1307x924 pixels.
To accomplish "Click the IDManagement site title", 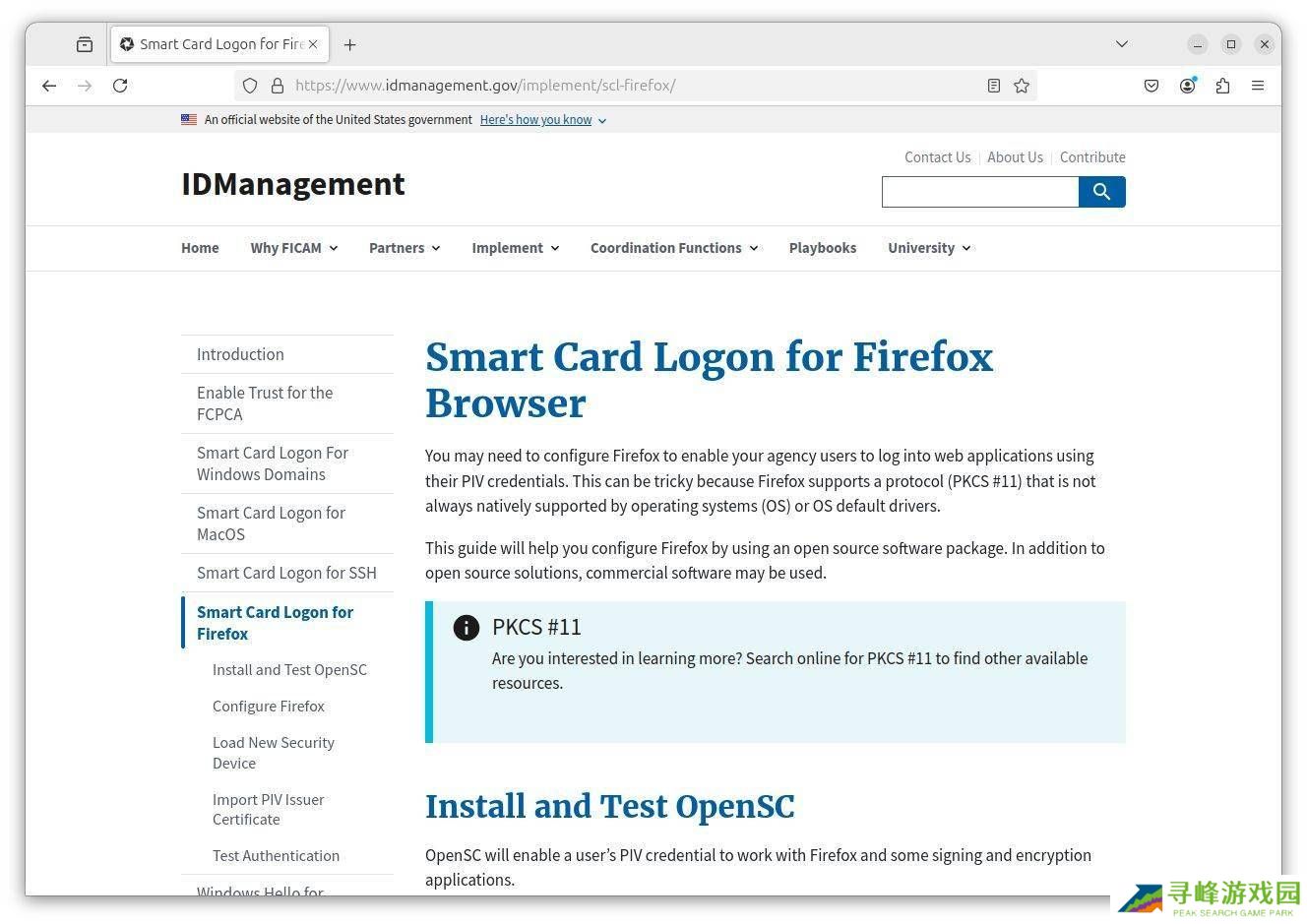I will click(293, 184).
